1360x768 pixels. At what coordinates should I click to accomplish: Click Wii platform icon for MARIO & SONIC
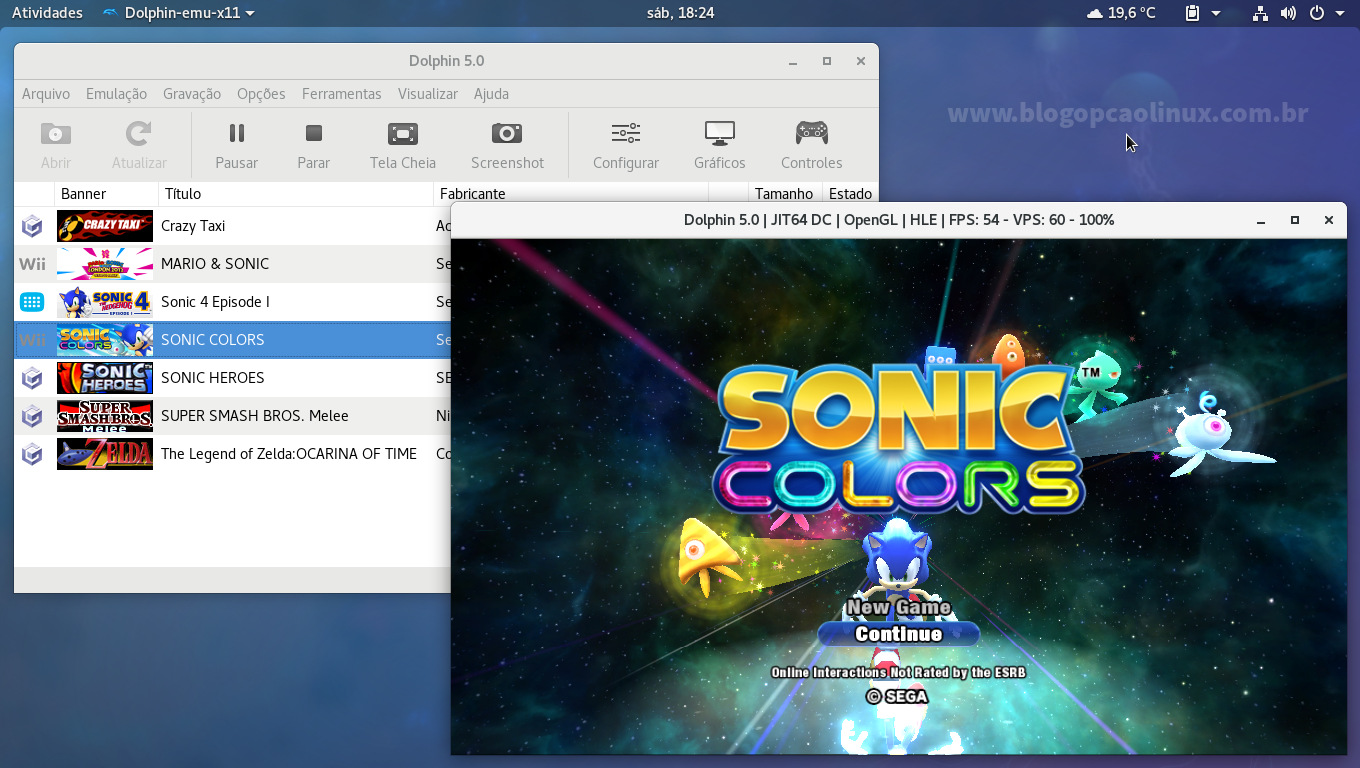32,264
